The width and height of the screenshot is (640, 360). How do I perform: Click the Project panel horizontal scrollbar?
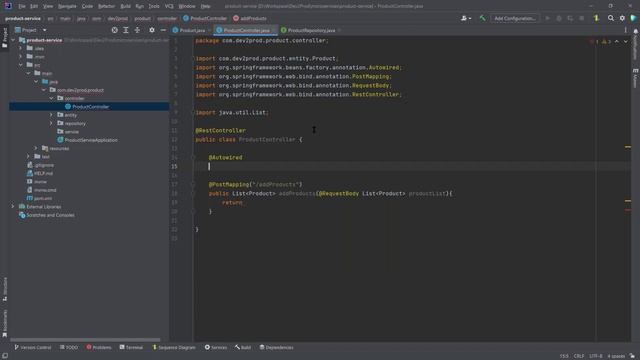pyautogui.click(x=85, y=340)
